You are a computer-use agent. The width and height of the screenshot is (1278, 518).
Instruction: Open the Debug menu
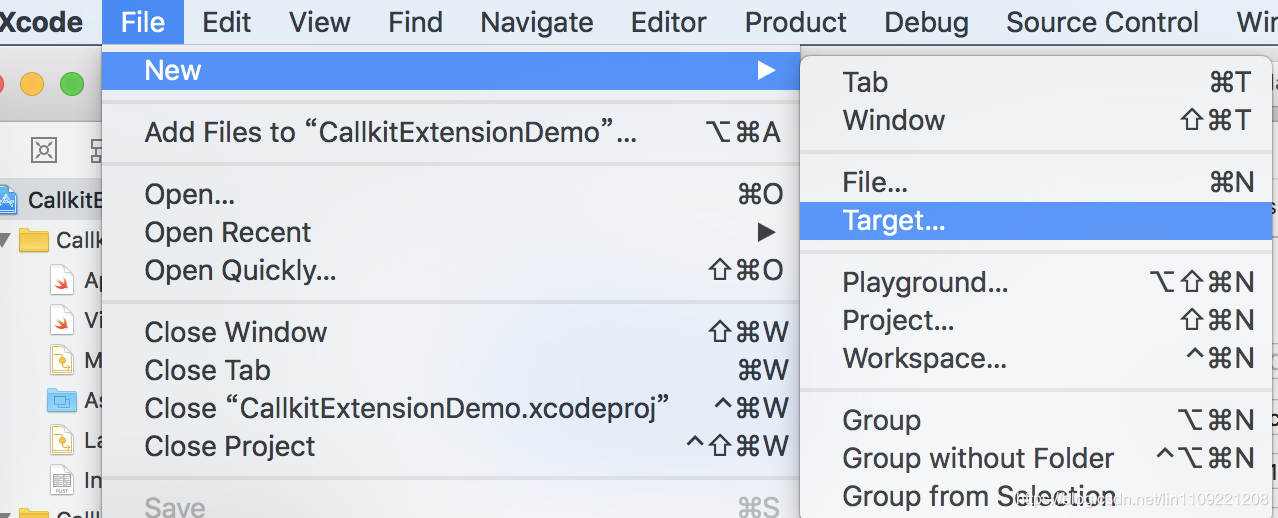[926, 22]
